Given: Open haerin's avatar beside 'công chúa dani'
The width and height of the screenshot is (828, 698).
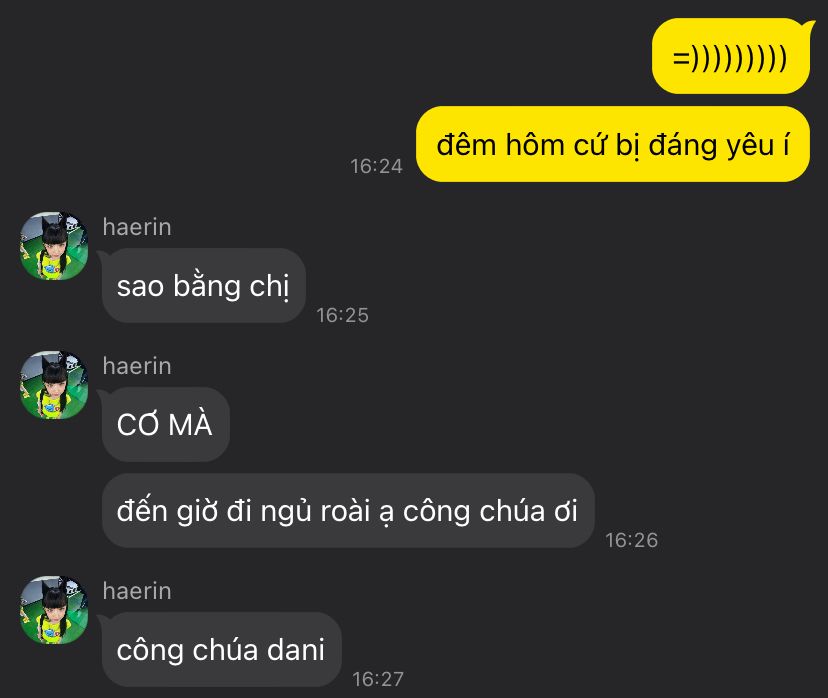Looking at the screenshot, I should coord(54,610).
